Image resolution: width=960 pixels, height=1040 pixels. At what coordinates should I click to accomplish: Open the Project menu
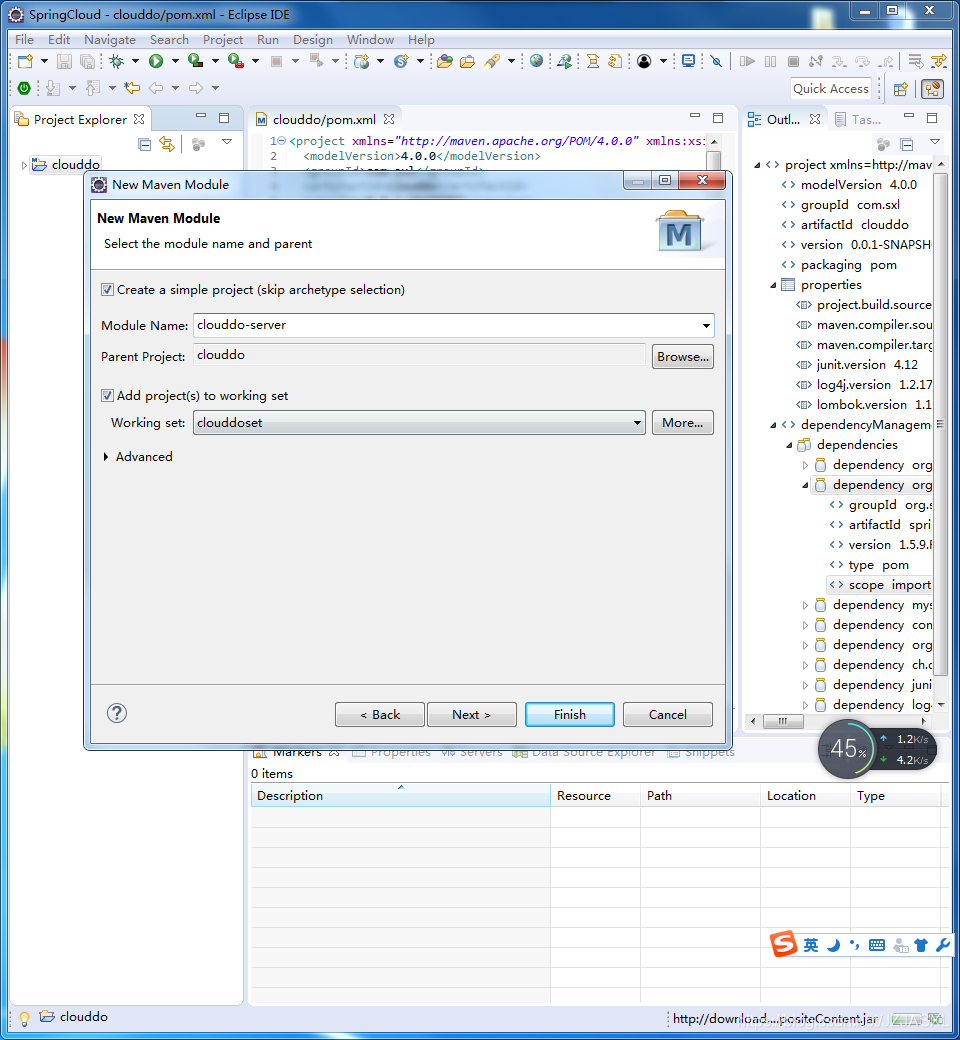[x=223, y=40]
